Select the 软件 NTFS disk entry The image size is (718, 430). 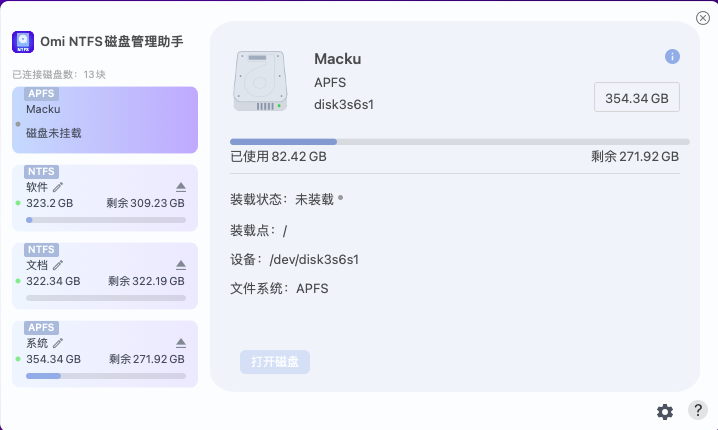click(105, 198)
